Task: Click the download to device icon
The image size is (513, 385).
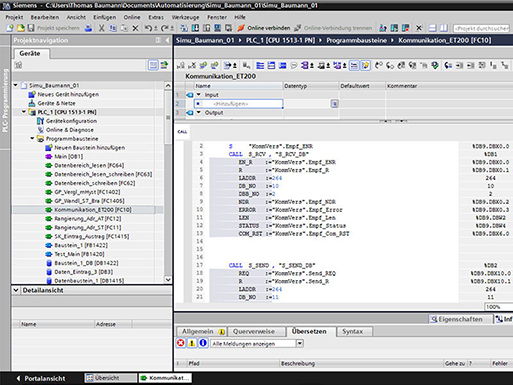Action: pyautogui.click(x=196, y=28)
